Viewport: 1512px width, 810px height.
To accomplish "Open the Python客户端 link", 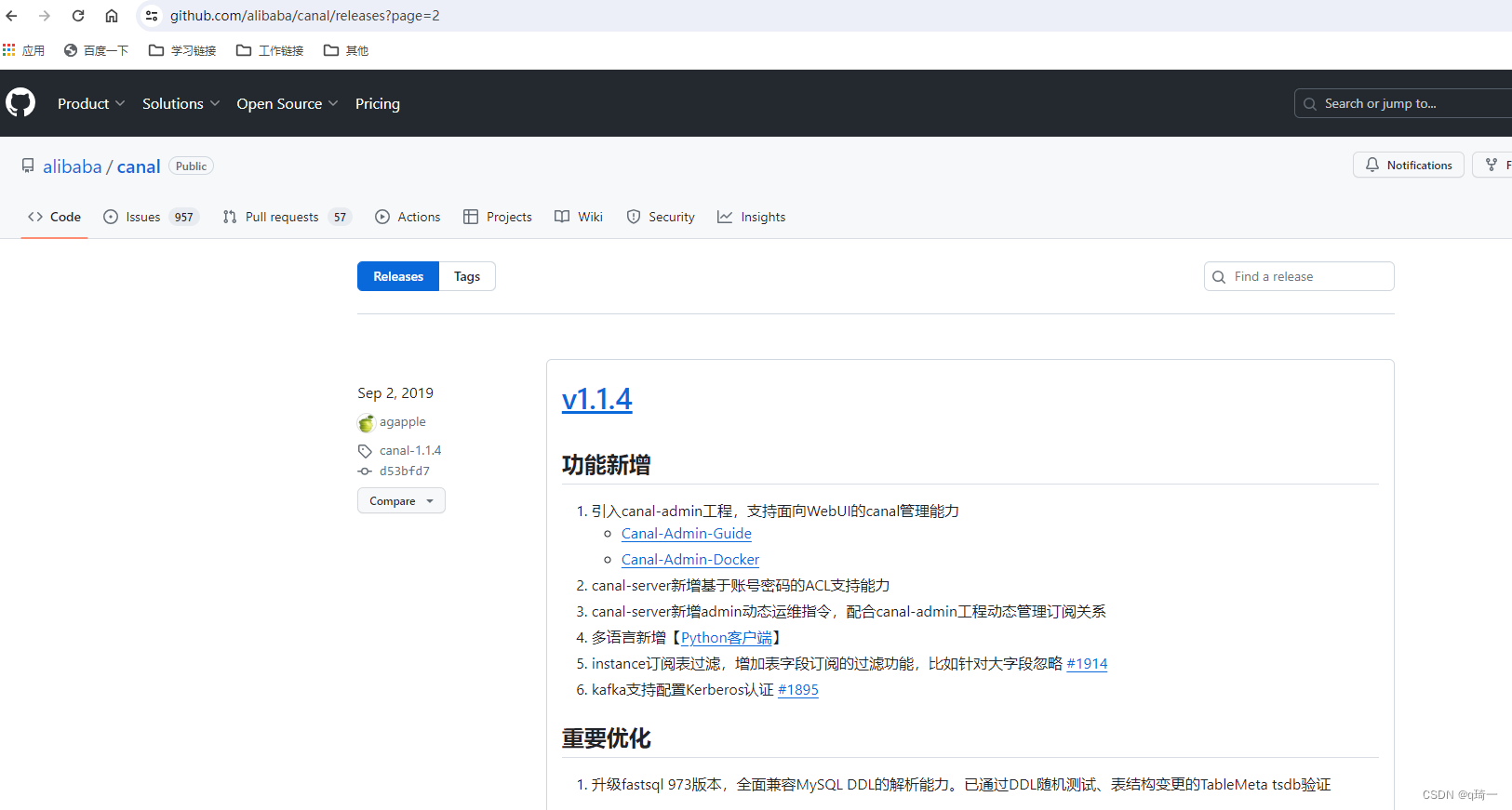I will [x=727, y=638].
